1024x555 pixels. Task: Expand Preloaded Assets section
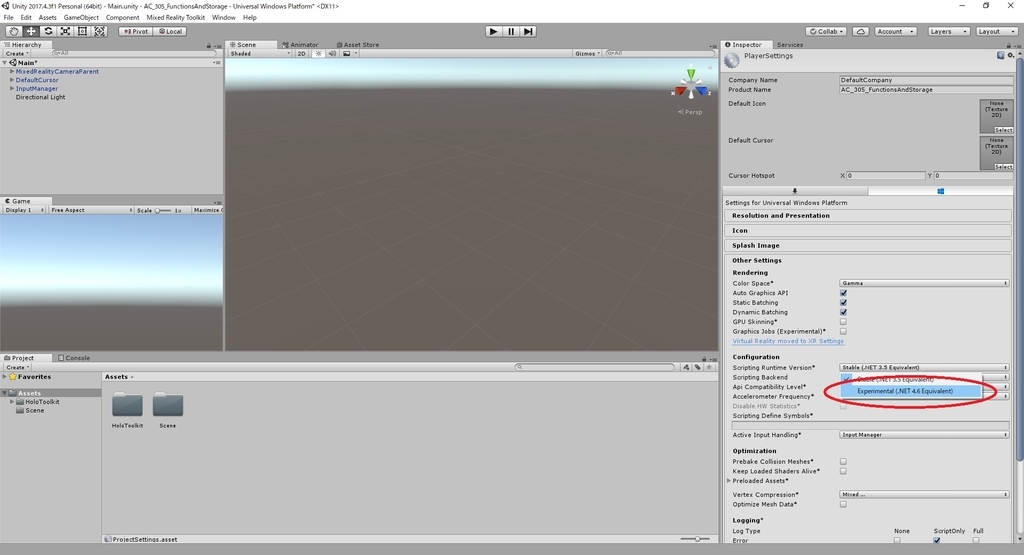[729, 481]
